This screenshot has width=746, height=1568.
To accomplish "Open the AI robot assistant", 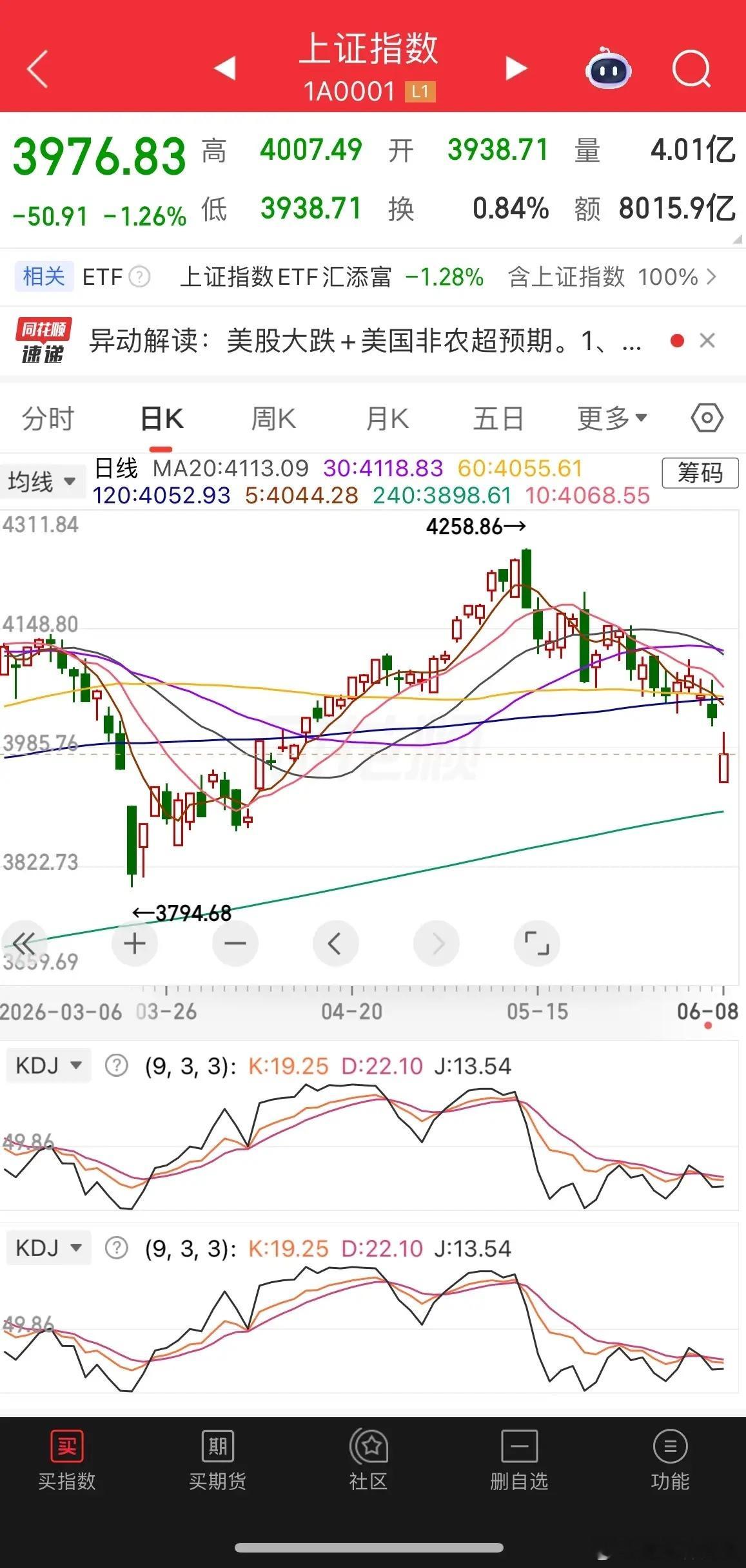I will (608, 68).
